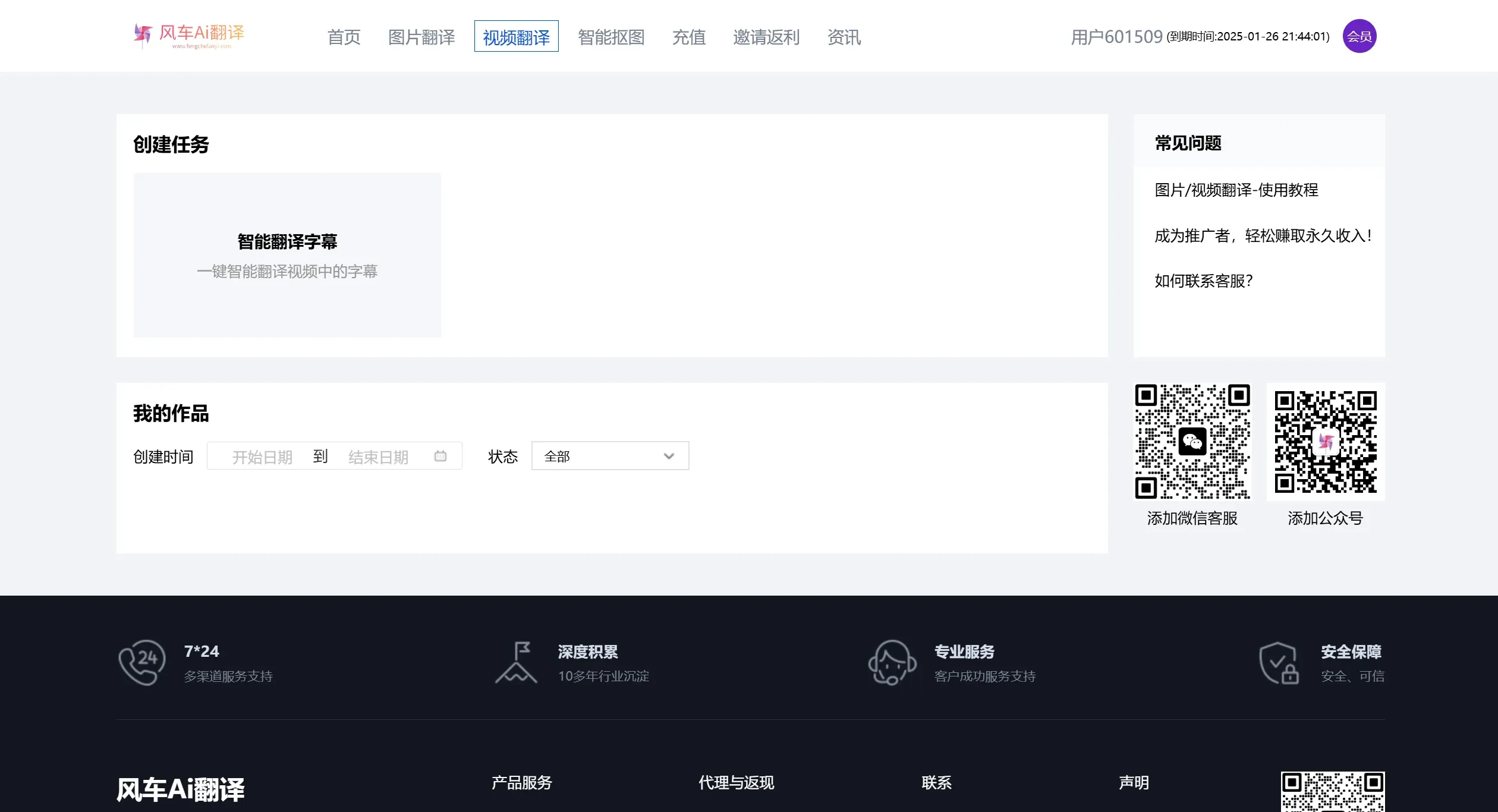Switch to 图片翻译
1498x812 pixels.
421,37
